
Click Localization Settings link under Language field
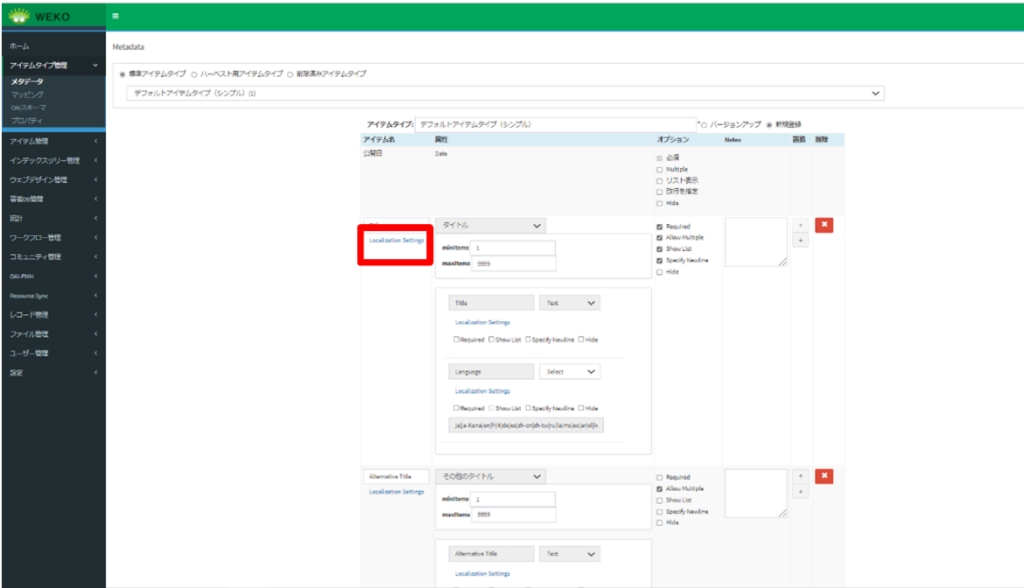pos(482,391)
